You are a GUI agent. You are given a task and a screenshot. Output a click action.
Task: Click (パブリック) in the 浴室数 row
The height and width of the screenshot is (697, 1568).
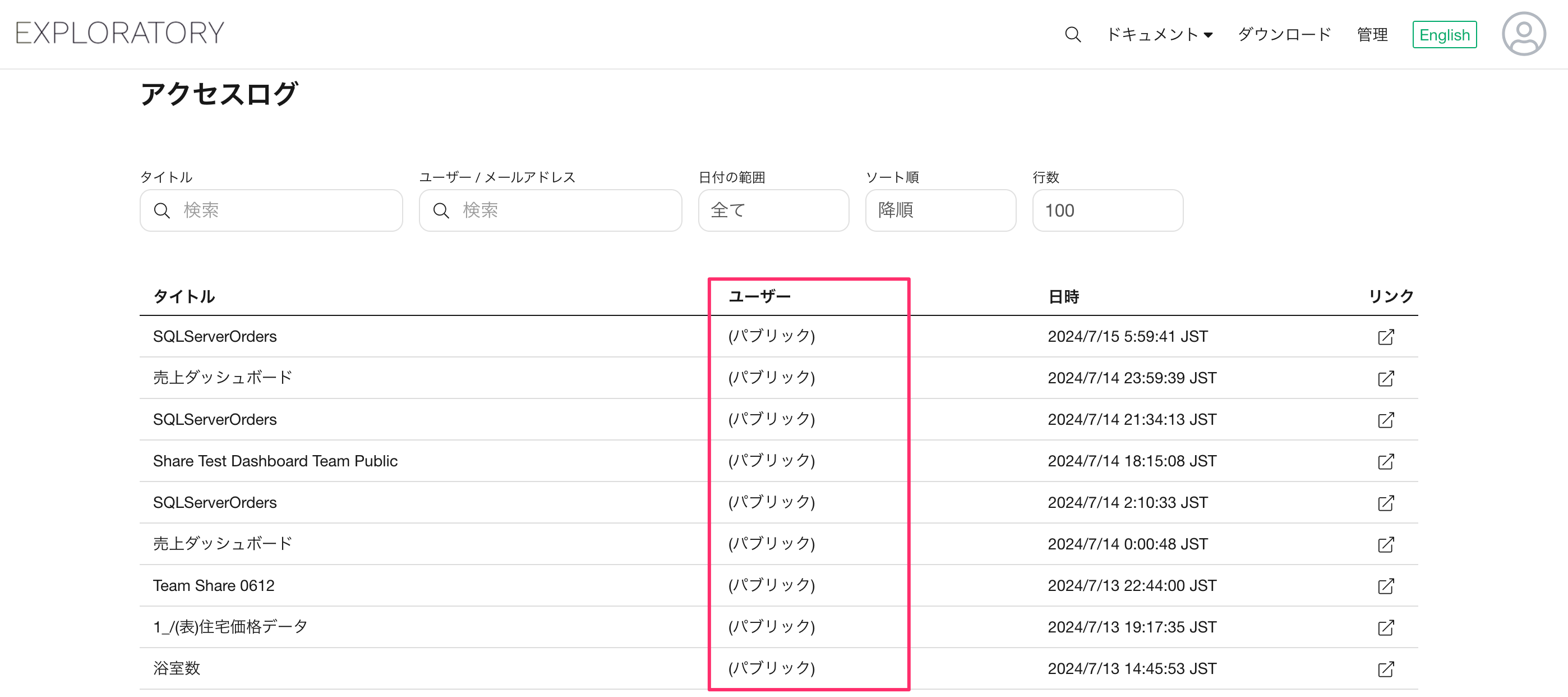click(x=771, y=668)
